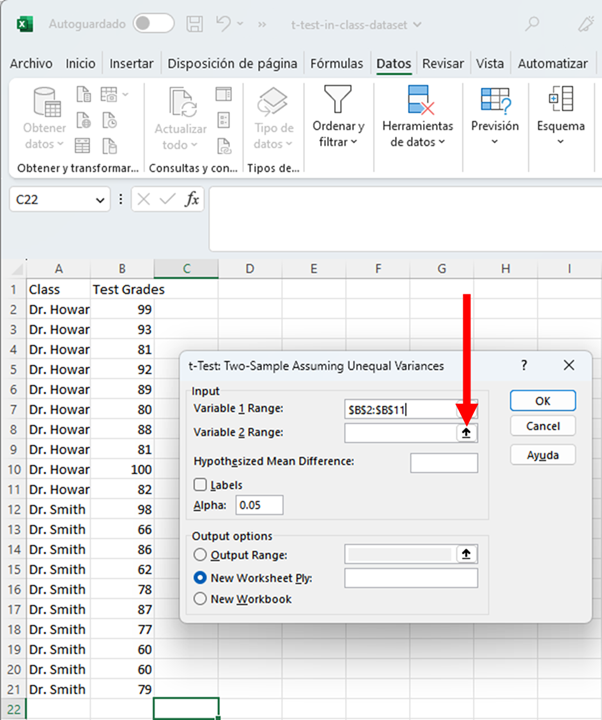Click the Ordenar y filtrar funnel icon
Viewport: 602px width, 720px height.
(338, 100)
